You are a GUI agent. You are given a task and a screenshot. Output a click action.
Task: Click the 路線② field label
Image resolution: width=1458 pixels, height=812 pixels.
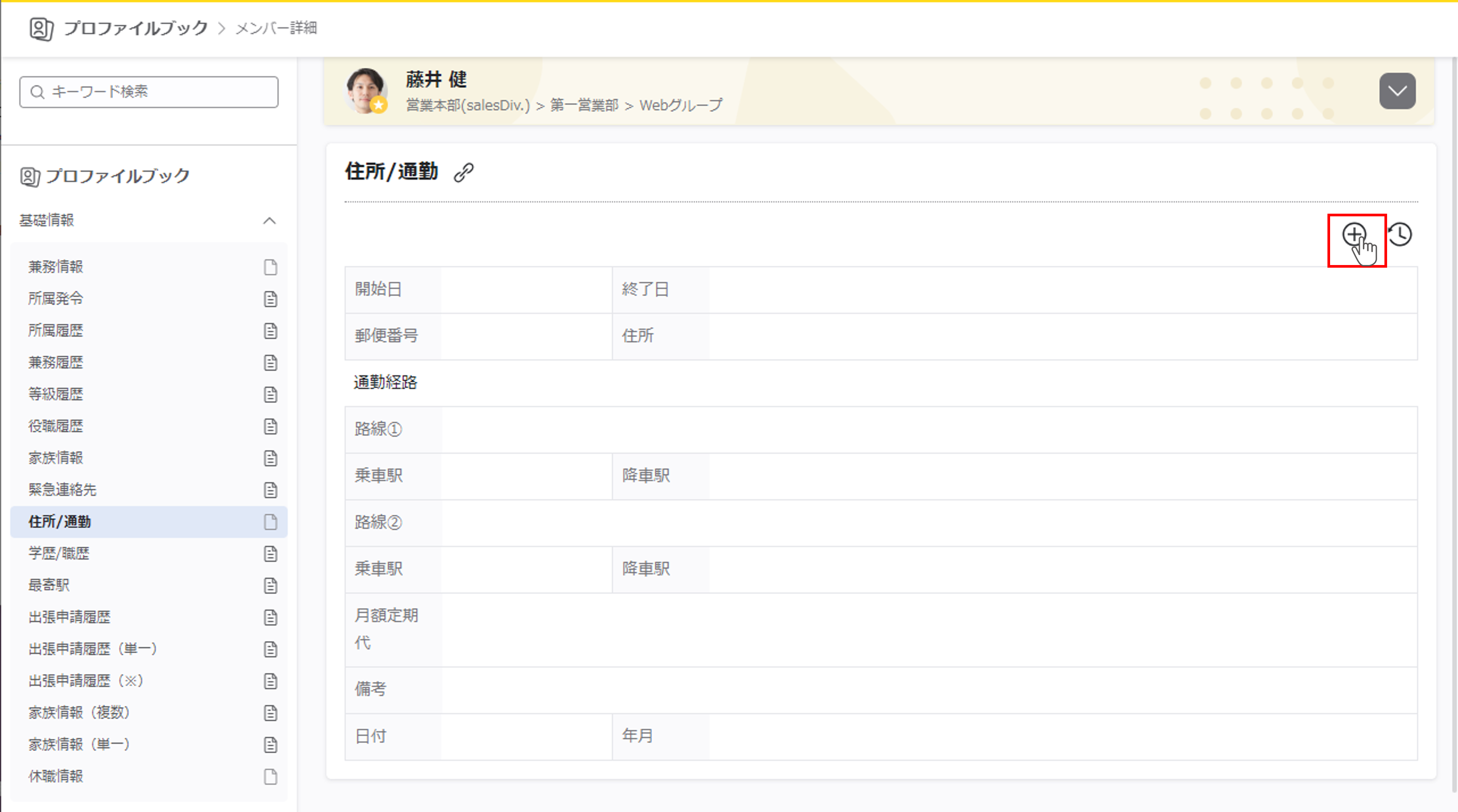click(x=378, y=522)
